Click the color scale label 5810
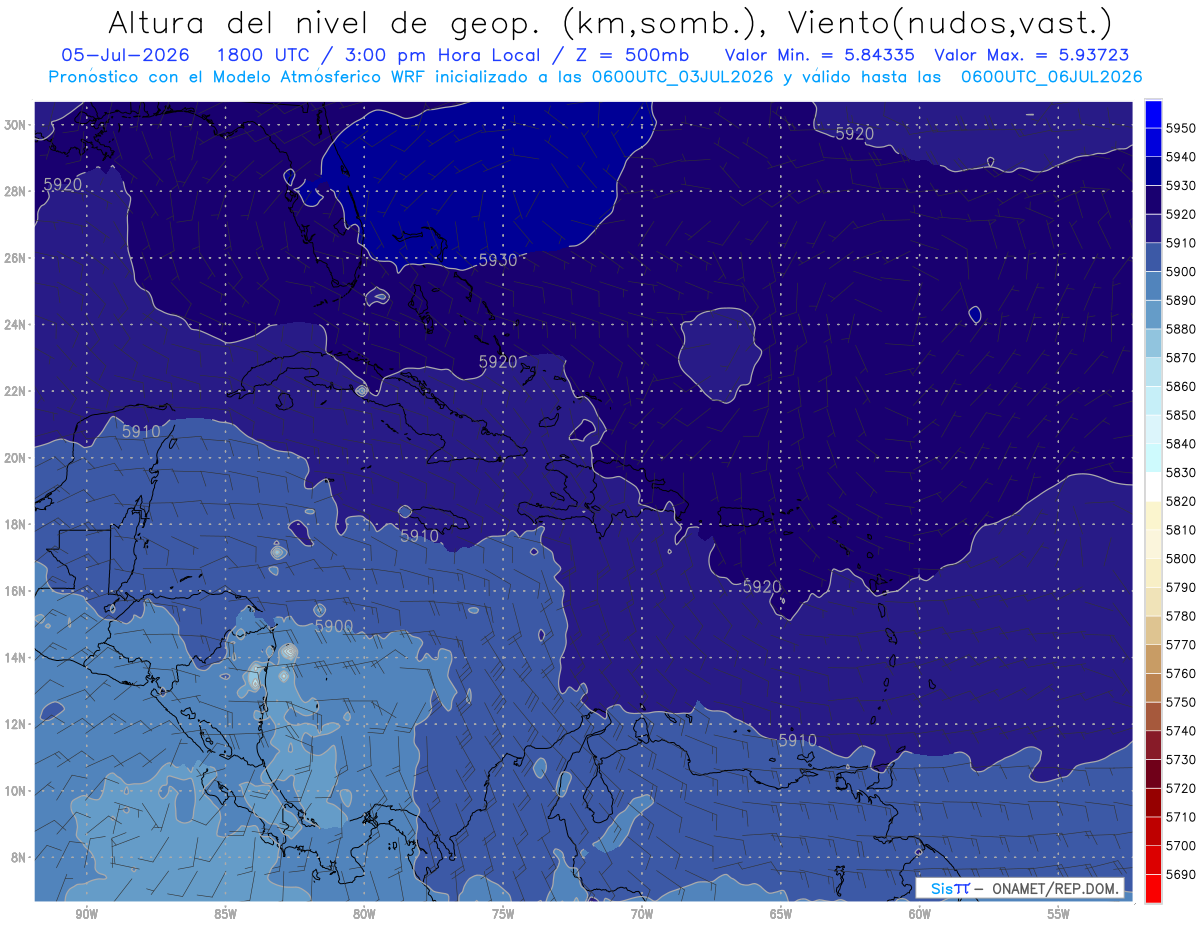 [1180, 530]
